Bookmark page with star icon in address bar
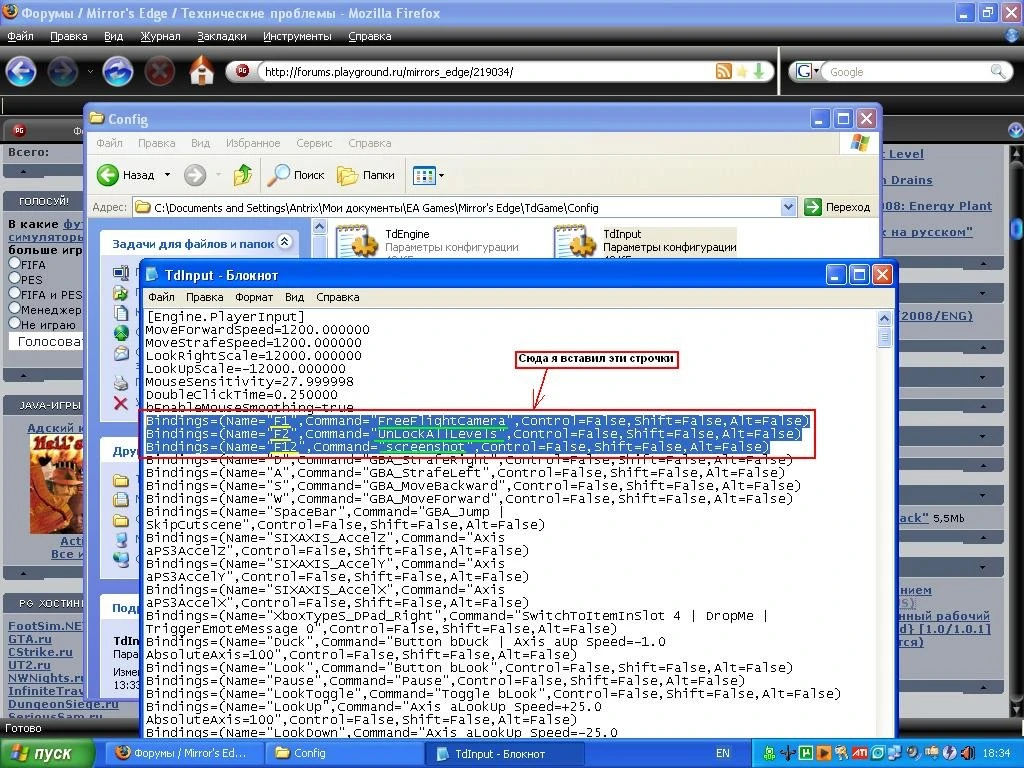This screenshot has height=768, width=1024. tap(742, 71)
